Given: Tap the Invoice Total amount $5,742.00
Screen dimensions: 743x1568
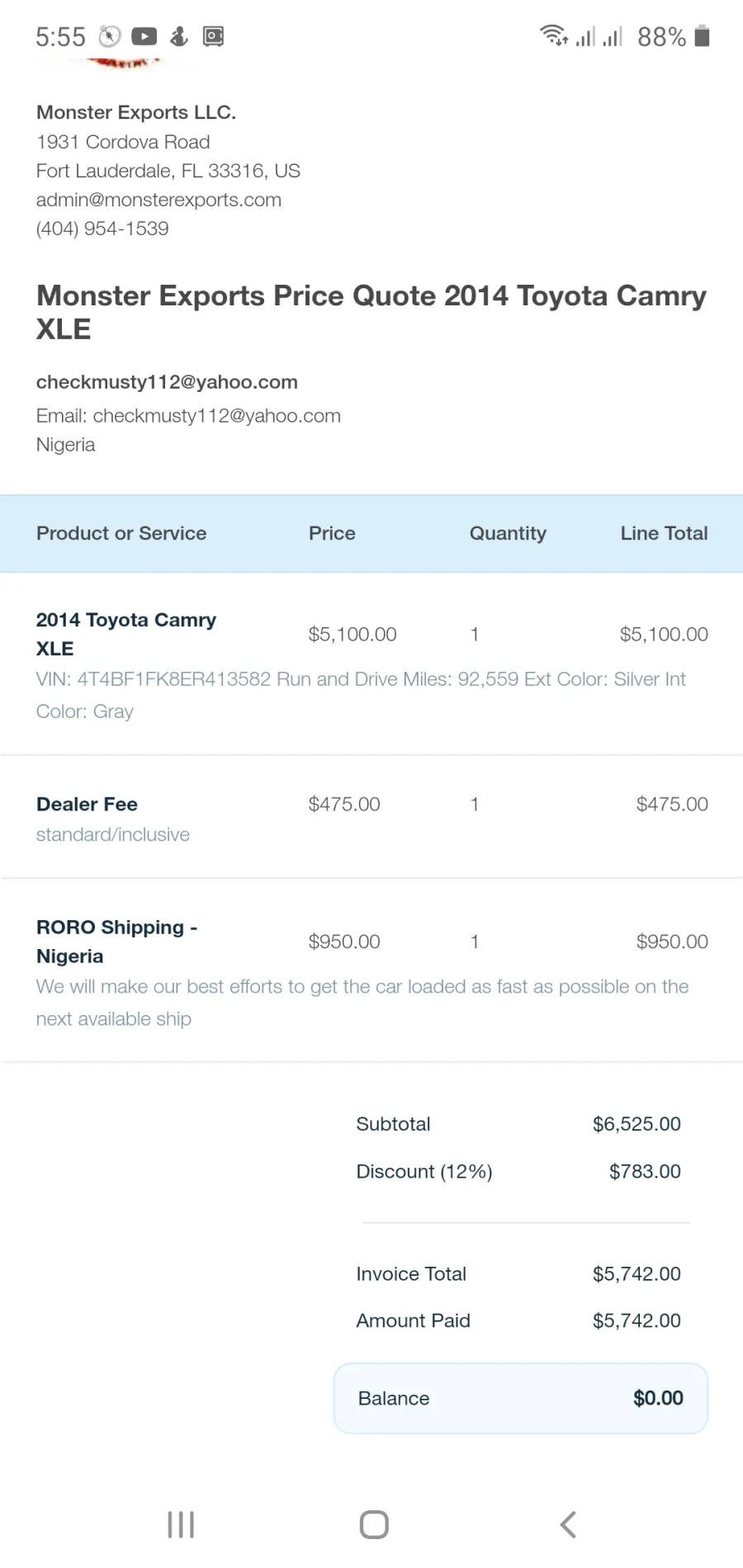Looking at the screenshot, I should [637, 1274].
